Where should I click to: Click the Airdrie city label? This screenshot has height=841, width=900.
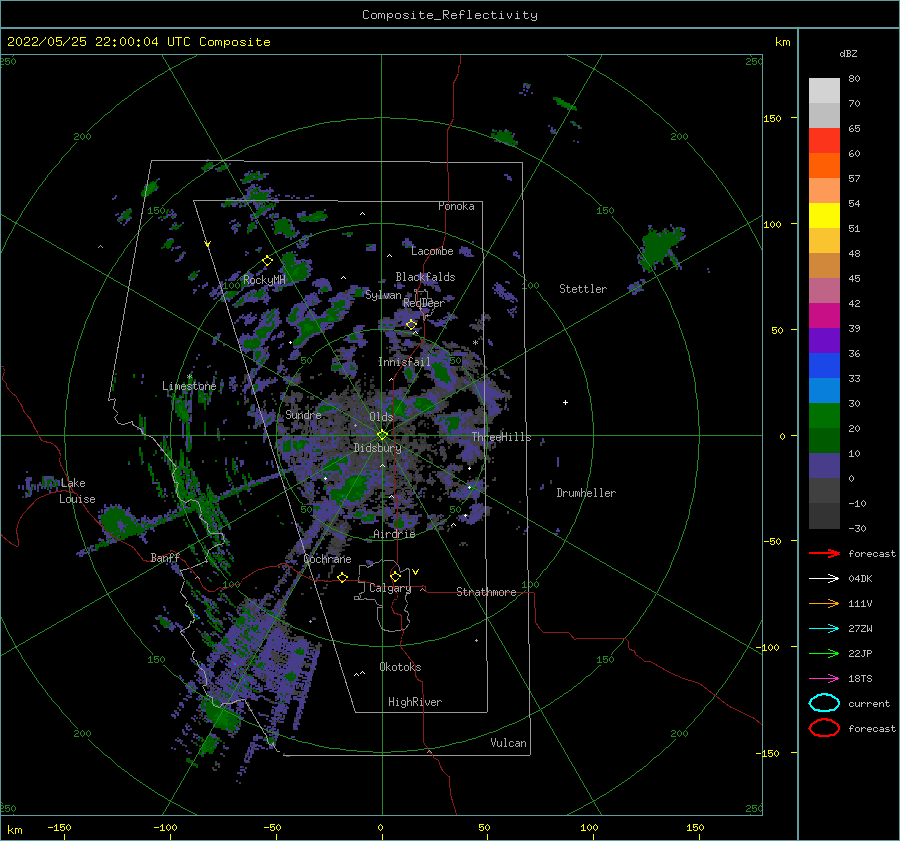(394, 534)
